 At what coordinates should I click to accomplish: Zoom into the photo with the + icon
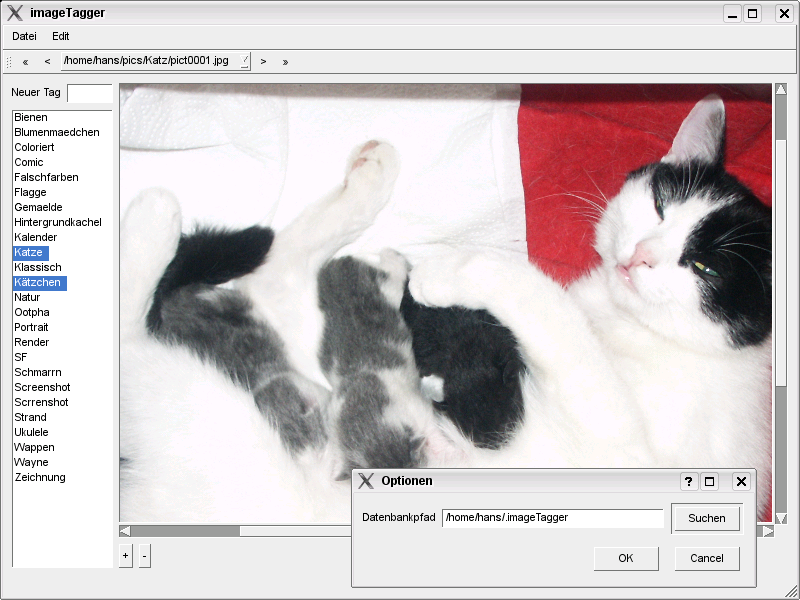click(x=124, y=555)
